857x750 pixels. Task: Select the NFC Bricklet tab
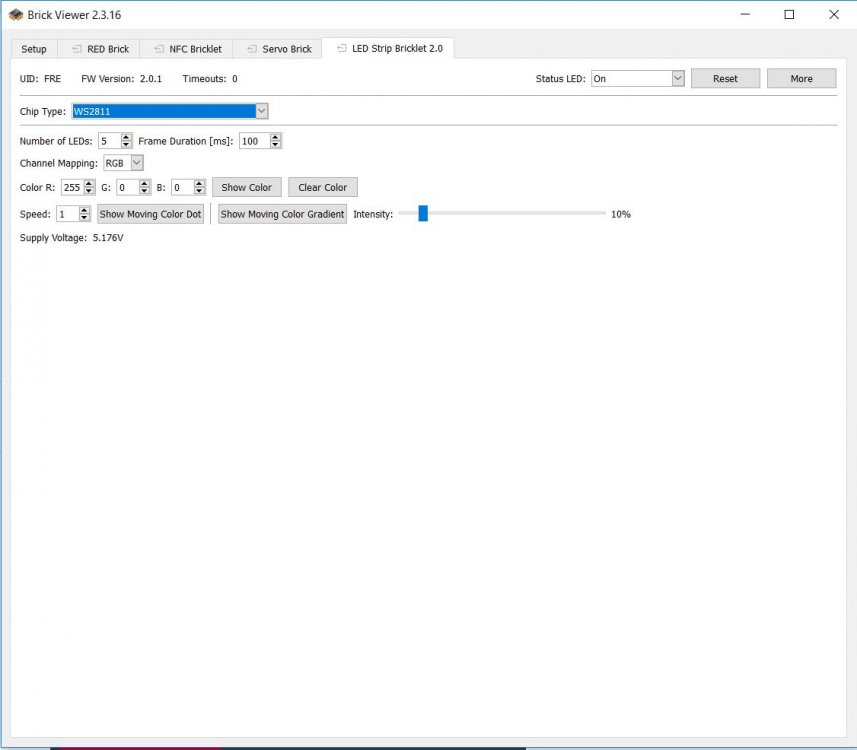[187, 49]
